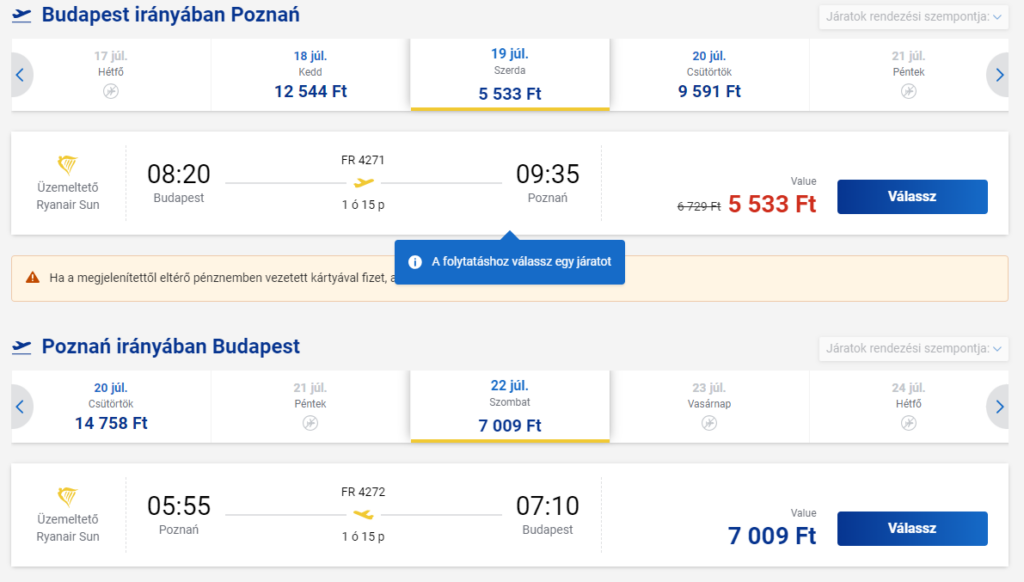
Task: Click the plane icon on FR 4271 route line
Action: click(364, 183)
